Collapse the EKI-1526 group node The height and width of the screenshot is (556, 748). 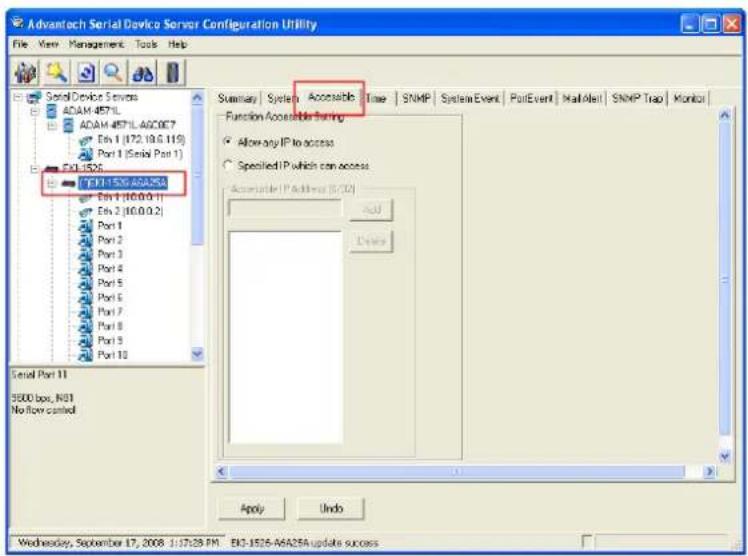point(34,169)
